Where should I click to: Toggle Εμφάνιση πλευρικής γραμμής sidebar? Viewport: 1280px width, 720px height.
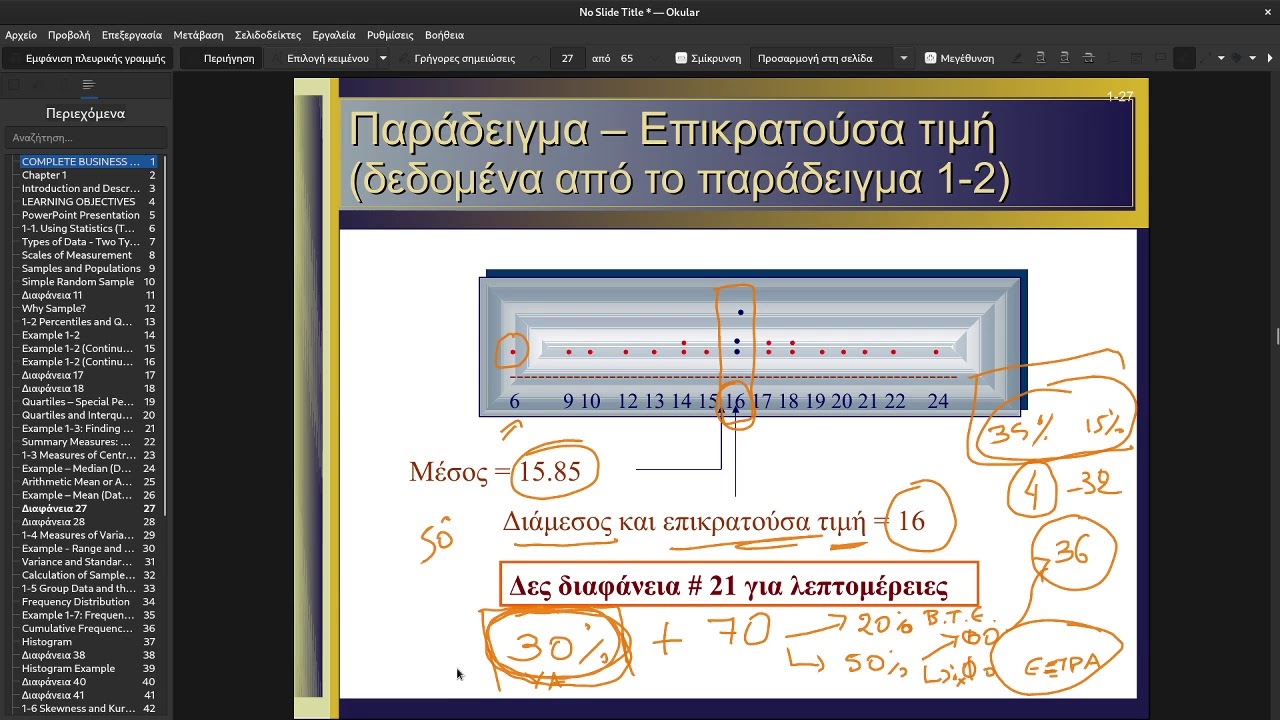point(87,58)
